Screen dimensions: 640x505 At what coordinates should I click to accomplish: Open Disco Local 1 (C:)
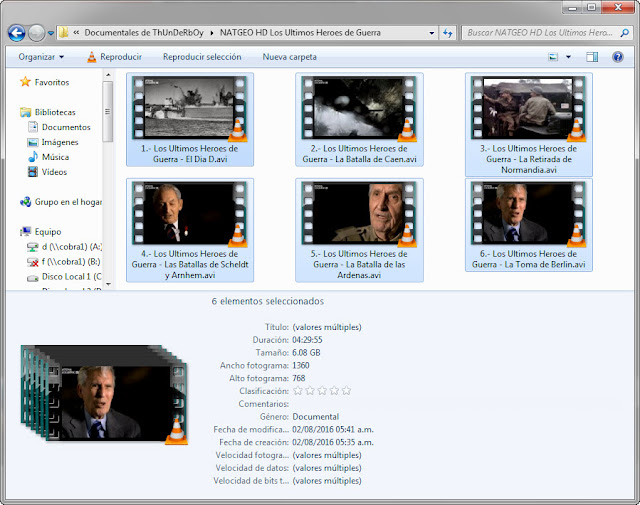[x=71, y=277]
